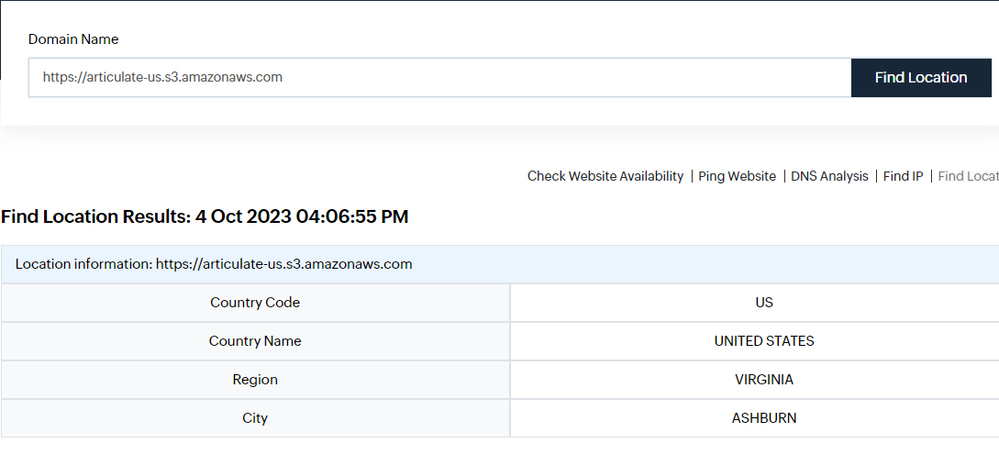The height and width of the screenshot is (454, 999).
Task: Click the UNITED STATES value cell
Action: 764,341
